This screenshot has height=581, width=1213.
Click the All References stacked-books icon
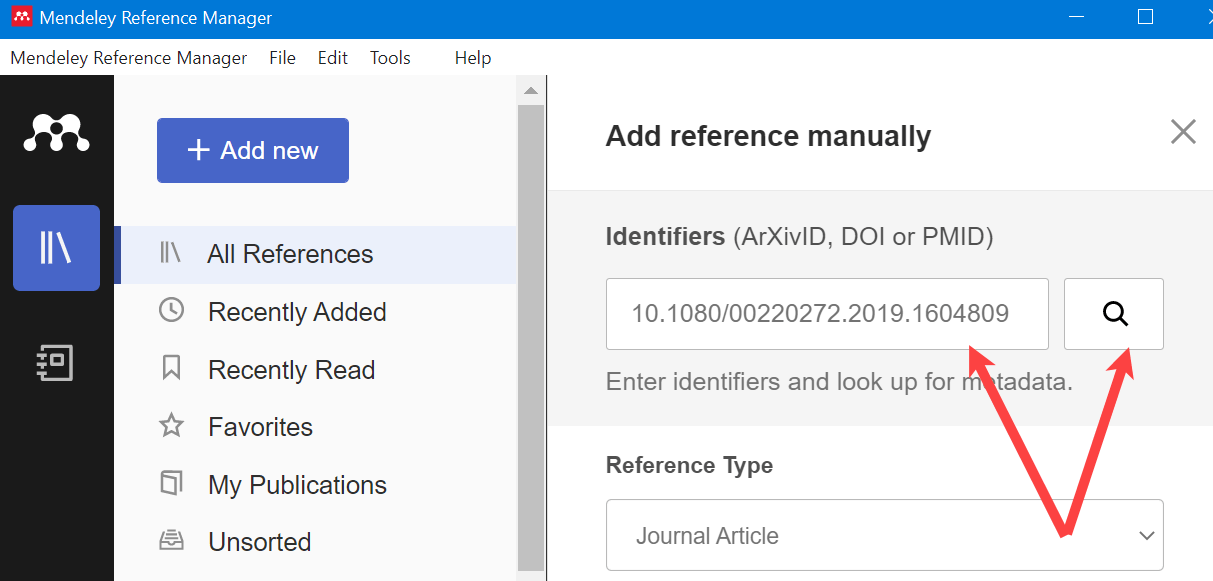(x=171, y=253)
